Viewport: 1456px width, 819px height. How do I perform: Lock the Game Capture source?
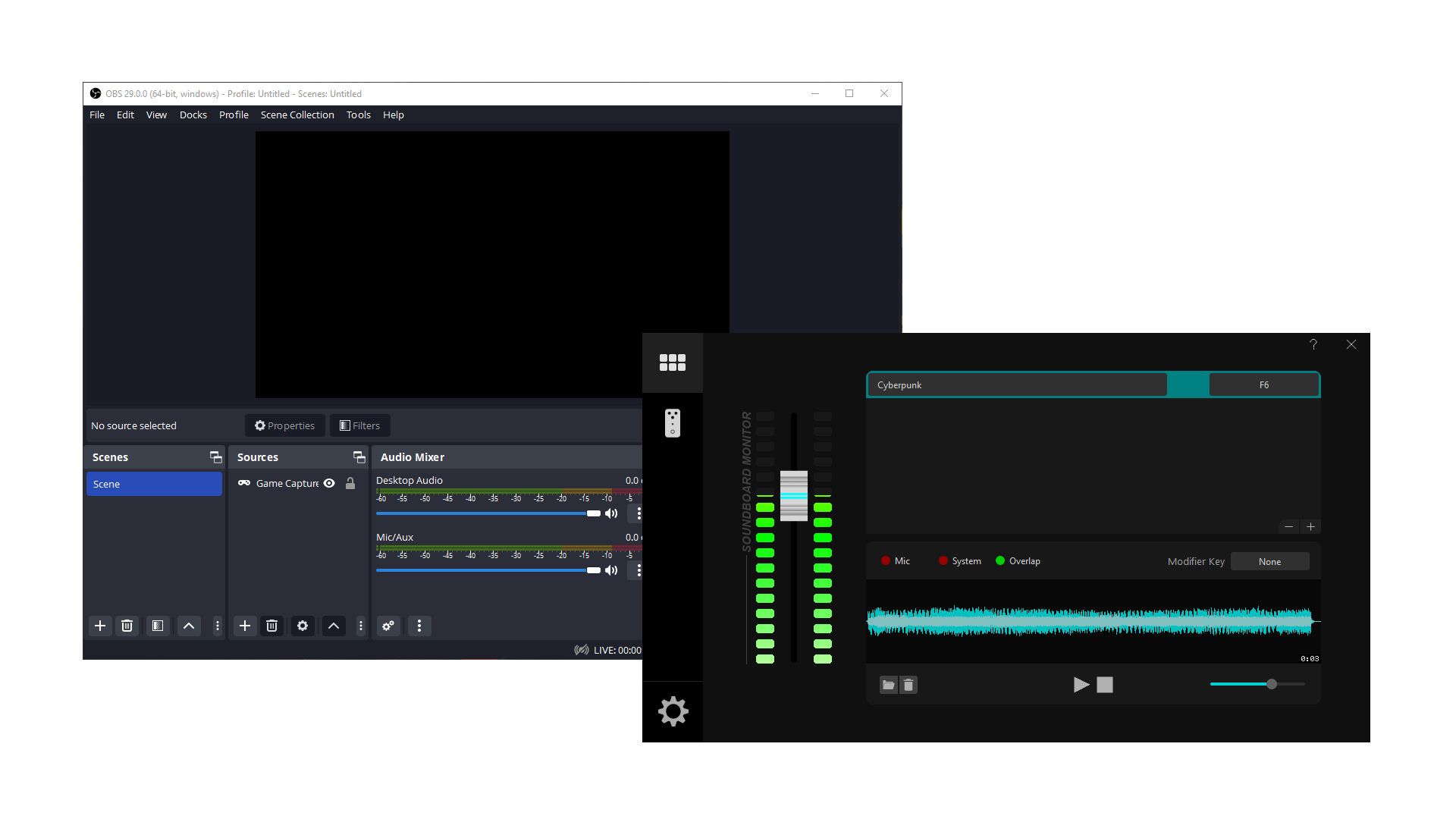tap(350, 483)
